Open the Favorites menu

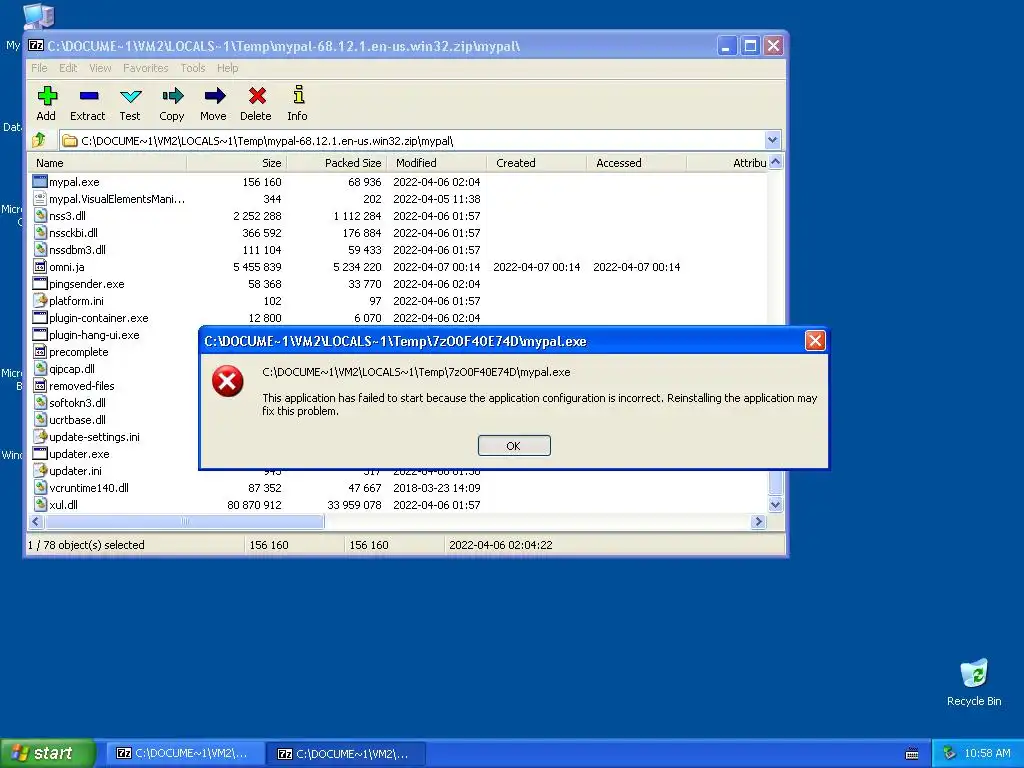146,68
